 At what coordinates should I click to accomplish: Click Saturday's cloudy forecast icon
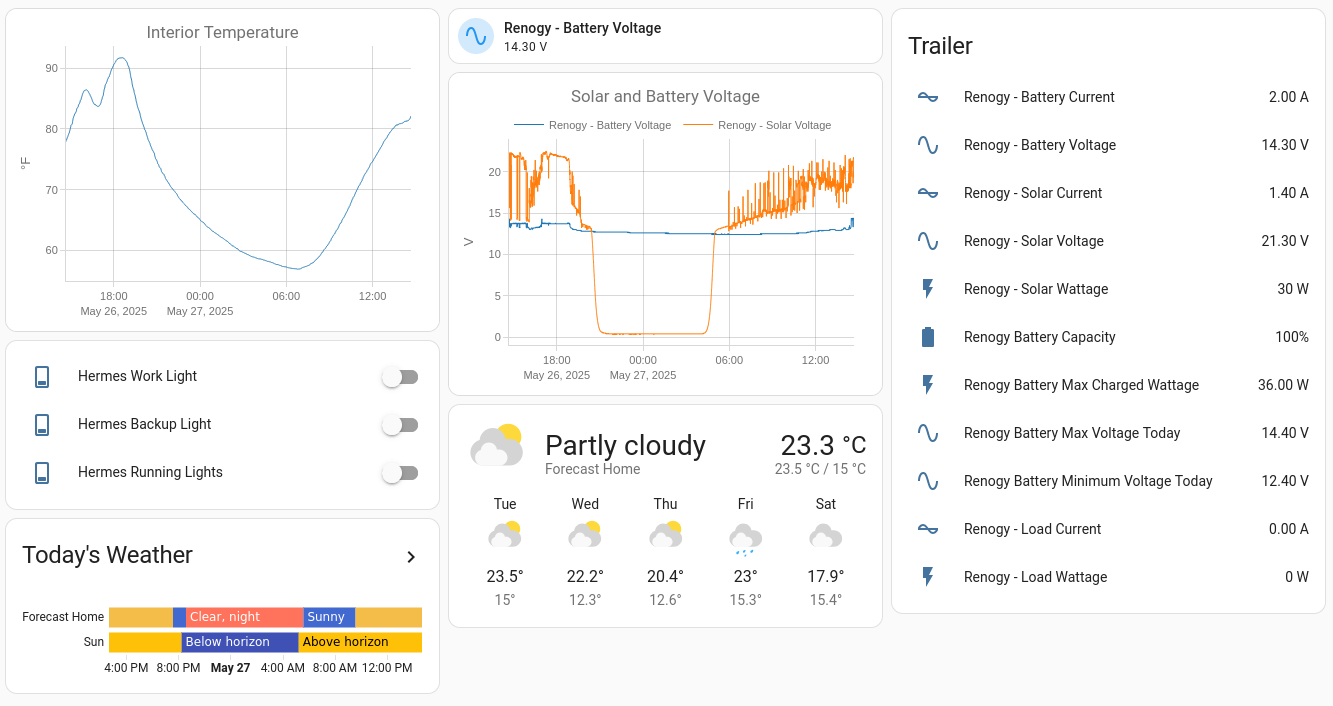pyautogui.click(x=826, y=535)
